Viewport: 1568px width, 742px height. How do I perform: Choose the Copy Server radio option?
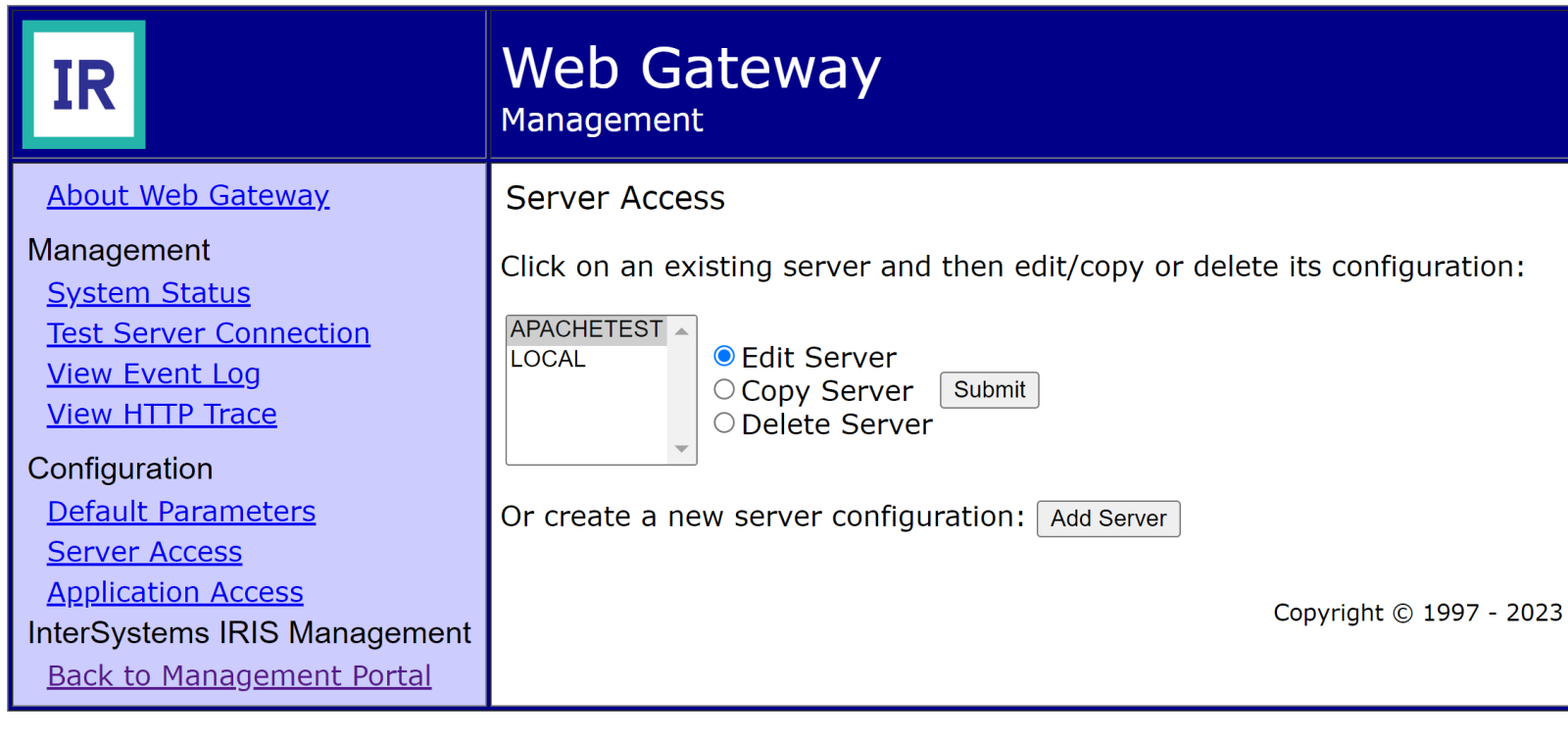tap(724, 389)
